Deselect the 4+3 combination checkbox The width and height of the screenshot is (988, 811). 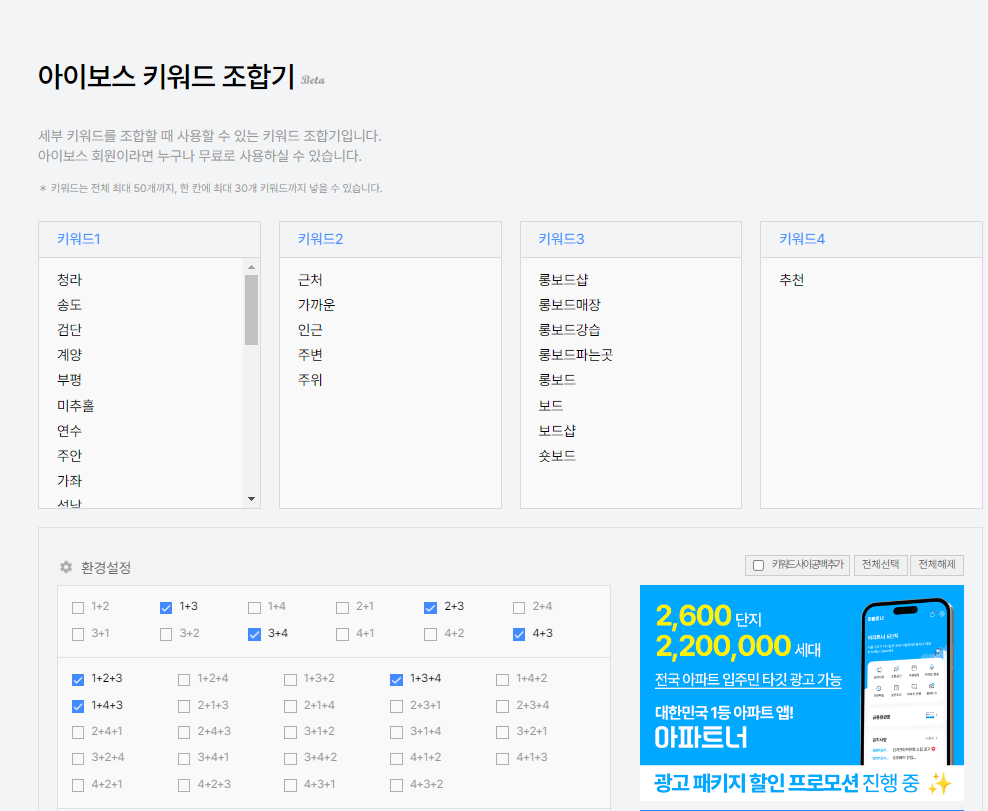pyautogui.click(x=519, y=634)
